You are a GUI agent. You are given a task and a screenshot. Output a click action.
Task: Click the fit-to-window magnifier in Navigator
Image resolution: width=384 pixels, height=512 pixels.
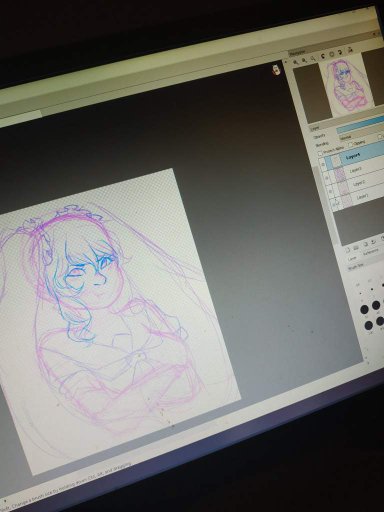point(313,58)
